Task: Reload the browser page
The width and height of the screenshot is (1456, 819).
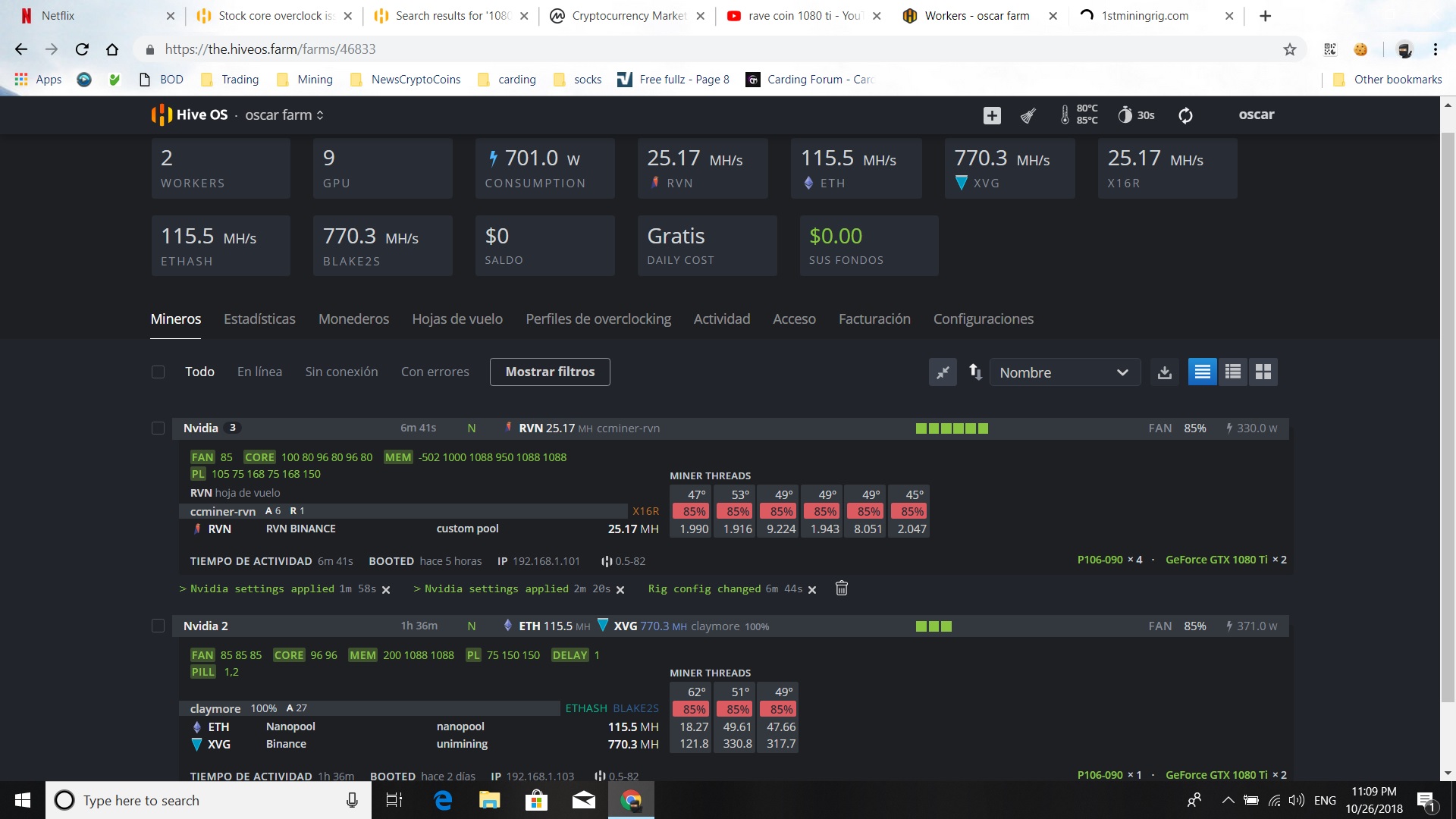Action: coord(82,49)
